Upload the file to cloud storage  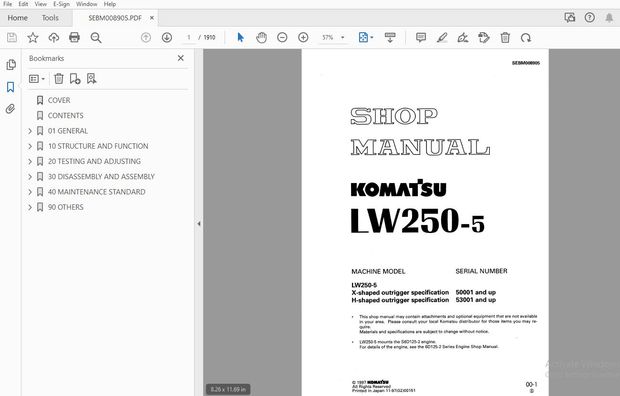point(54,38)
